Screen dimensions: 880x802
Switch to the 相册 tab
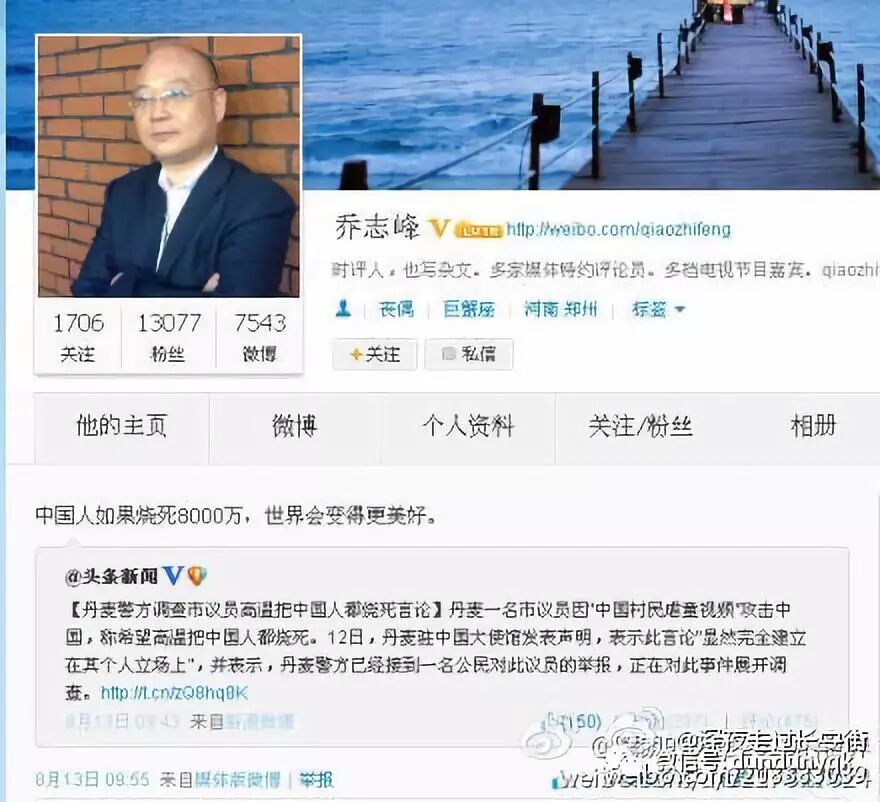click(x=813, y=428)
